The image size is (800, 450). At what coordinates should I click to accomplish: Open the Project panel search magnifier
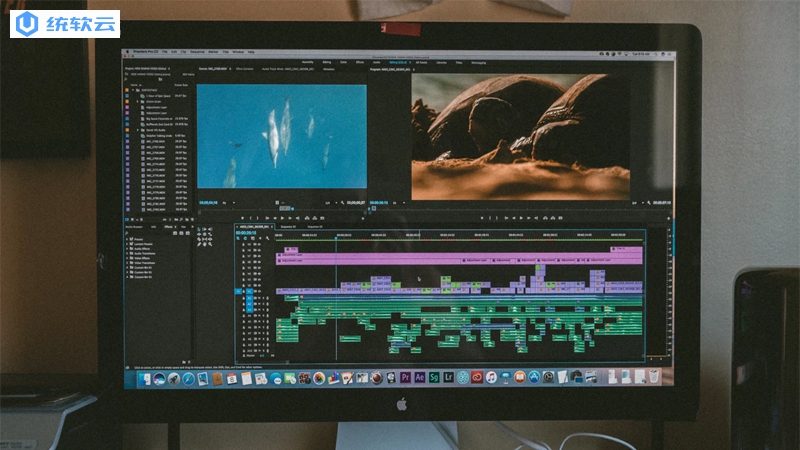coord(126,79)
